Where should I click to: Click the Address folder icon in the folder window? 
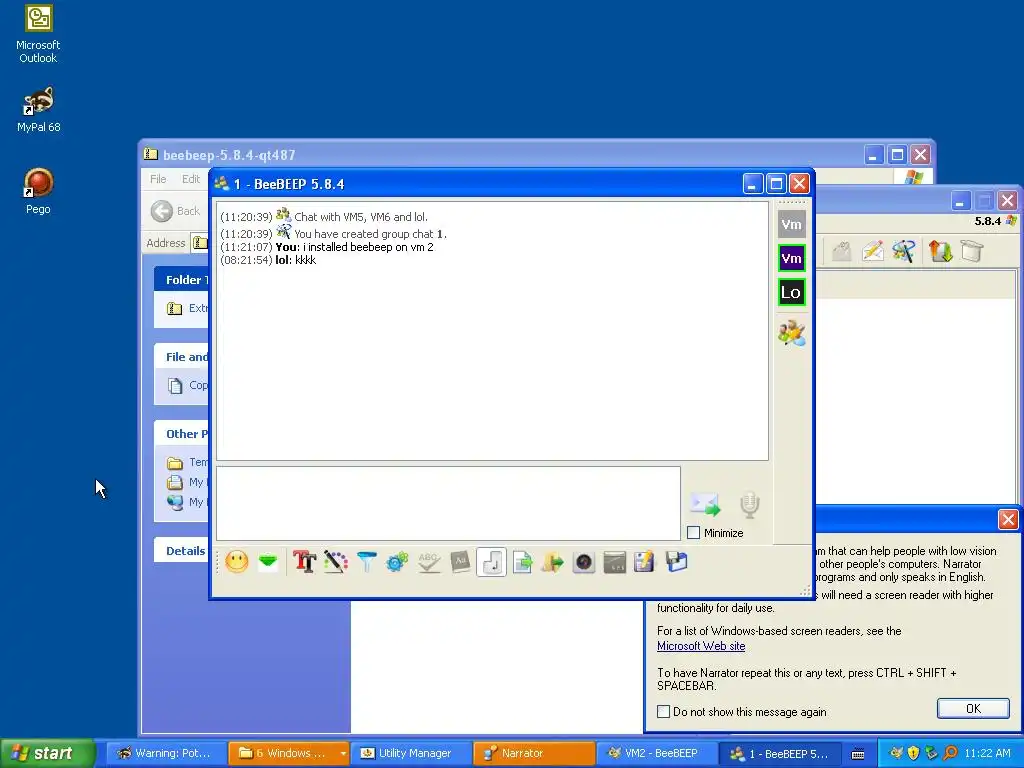[x=200, y=243]
